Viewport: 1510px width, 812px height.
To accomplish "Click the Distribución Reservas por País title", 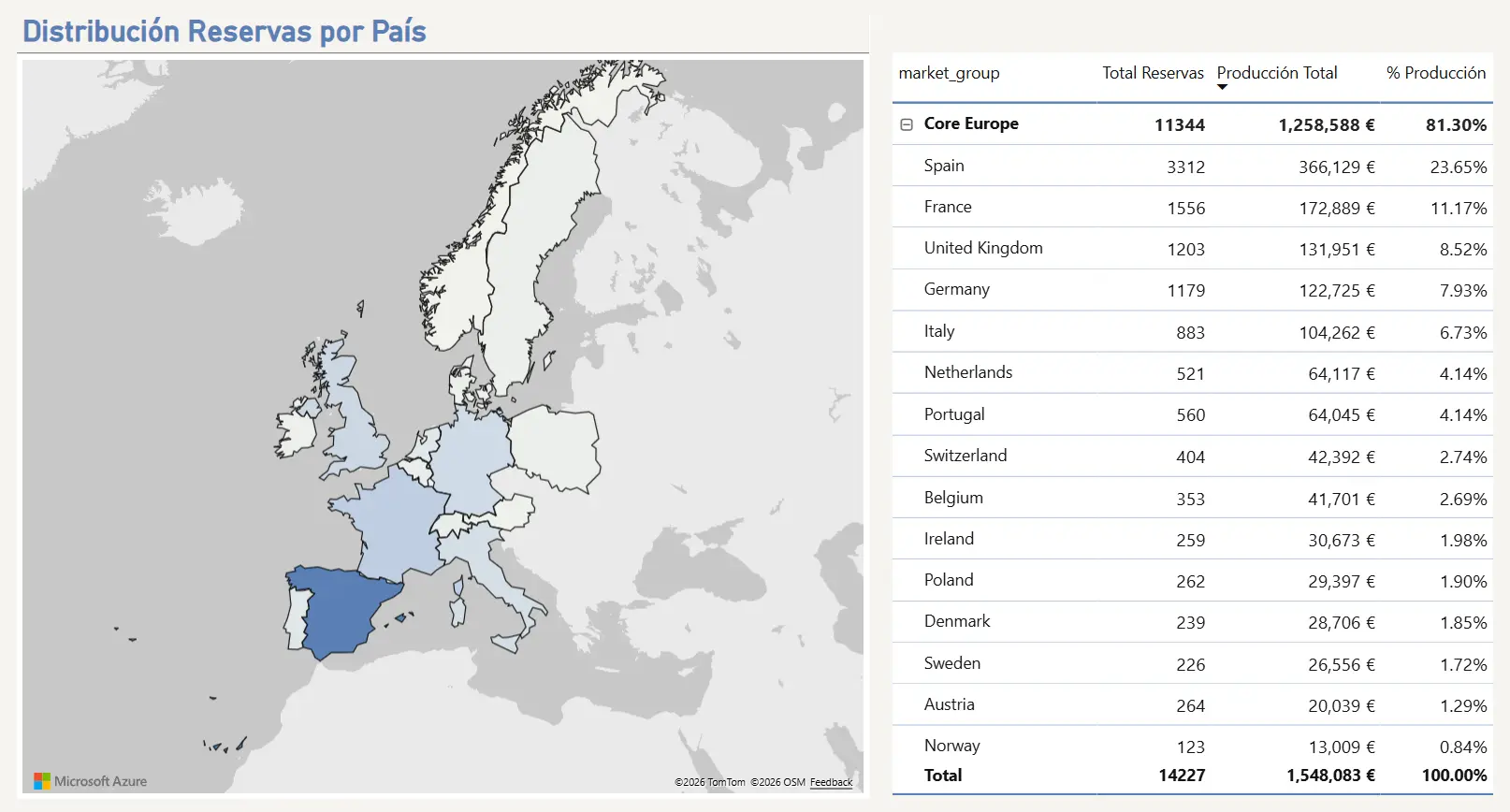I will tap(225, 31).
